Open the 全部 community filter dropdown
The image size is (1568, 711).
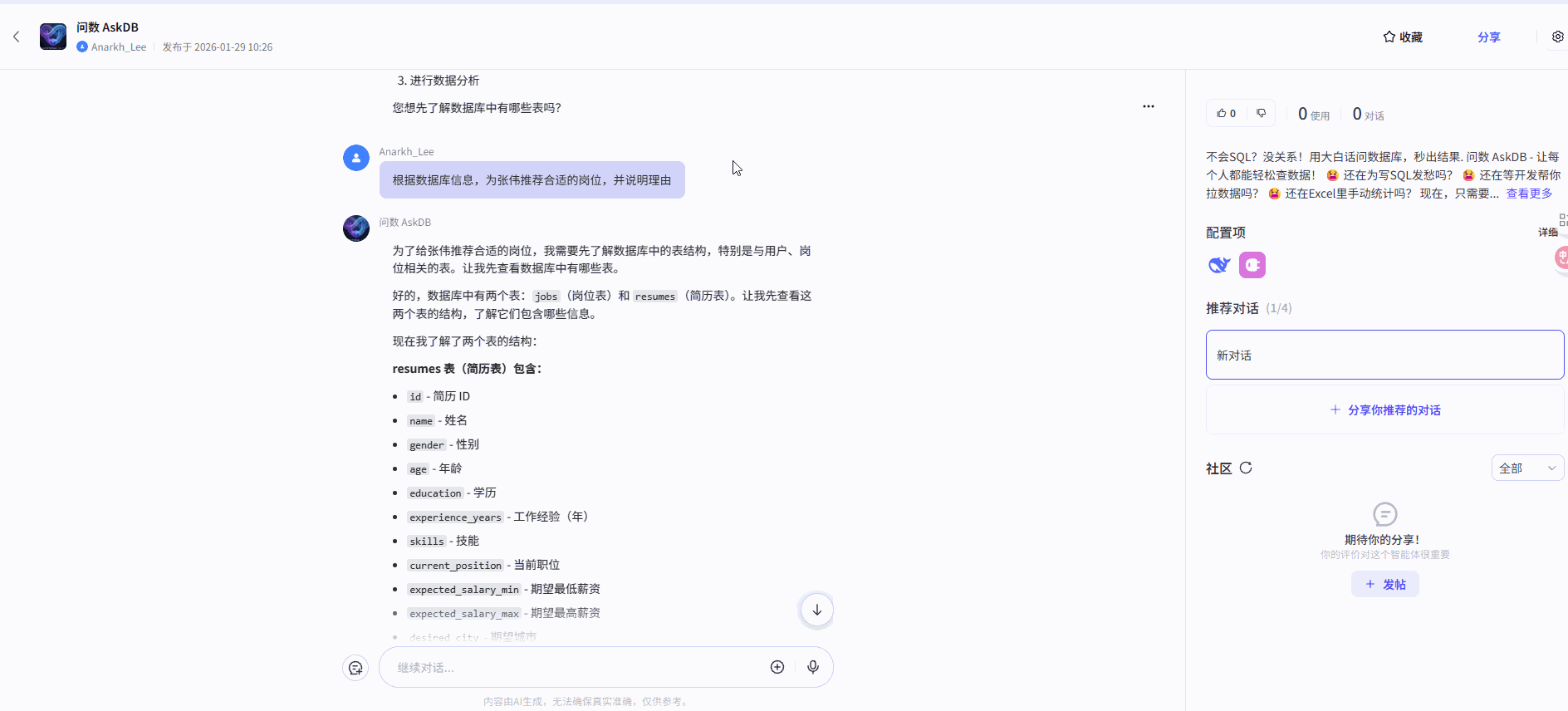point(1527,468)
